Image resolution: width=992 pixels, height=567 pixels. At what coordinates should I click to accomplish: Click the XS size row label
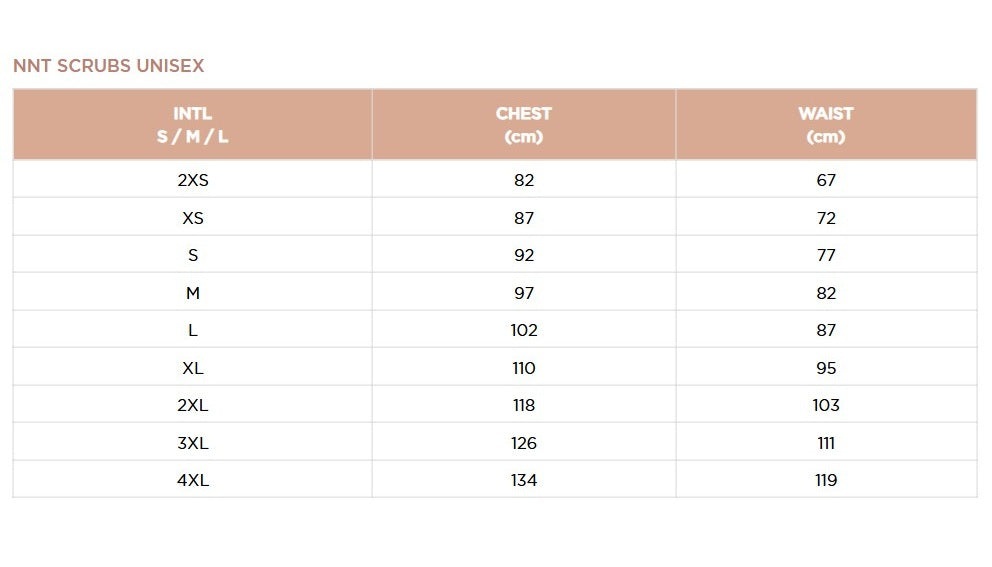[x=193, y=218]
